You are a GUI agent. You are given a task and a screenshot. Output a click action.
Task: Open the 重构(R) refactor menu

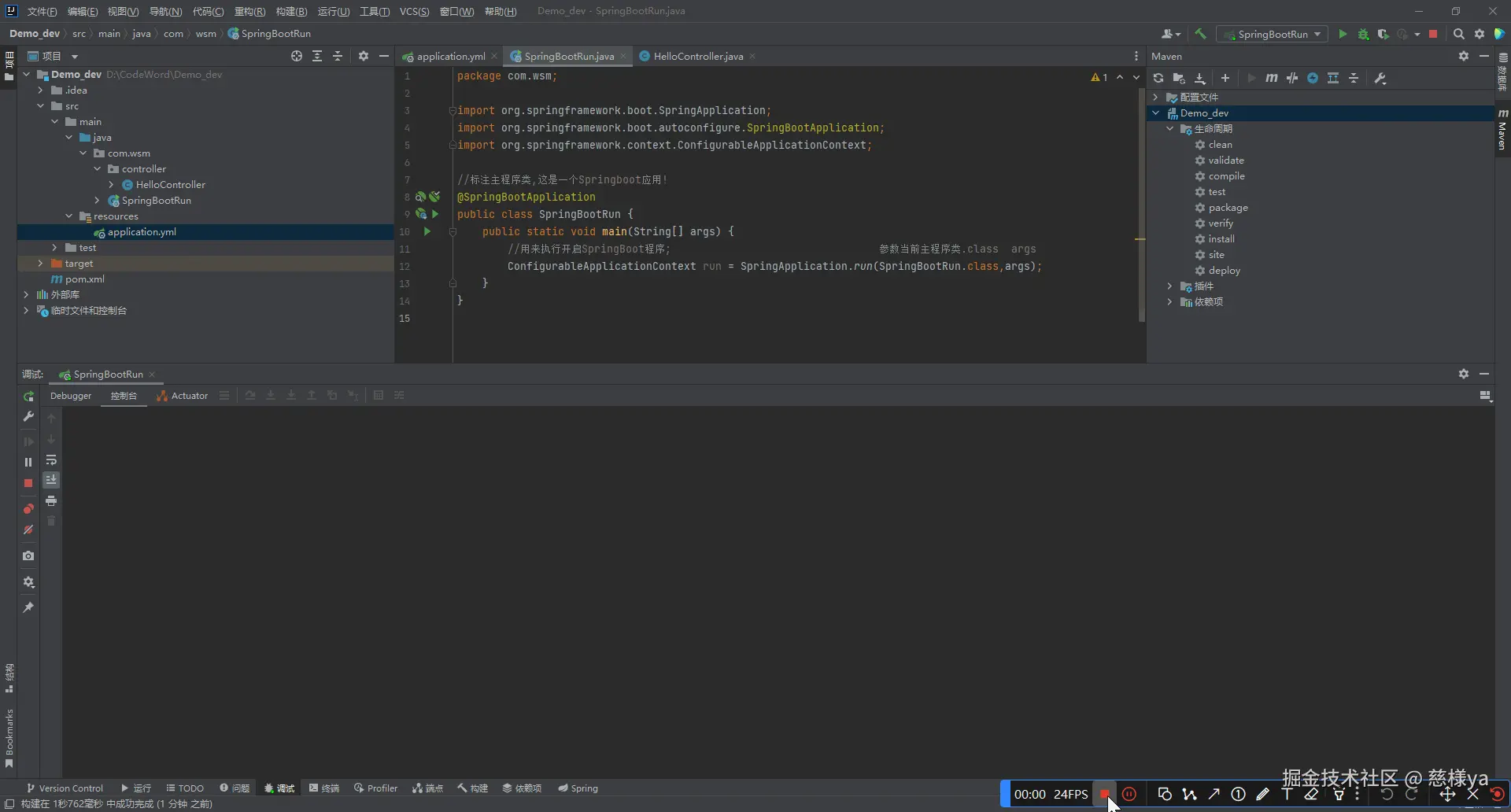click(x=249, y=11)
